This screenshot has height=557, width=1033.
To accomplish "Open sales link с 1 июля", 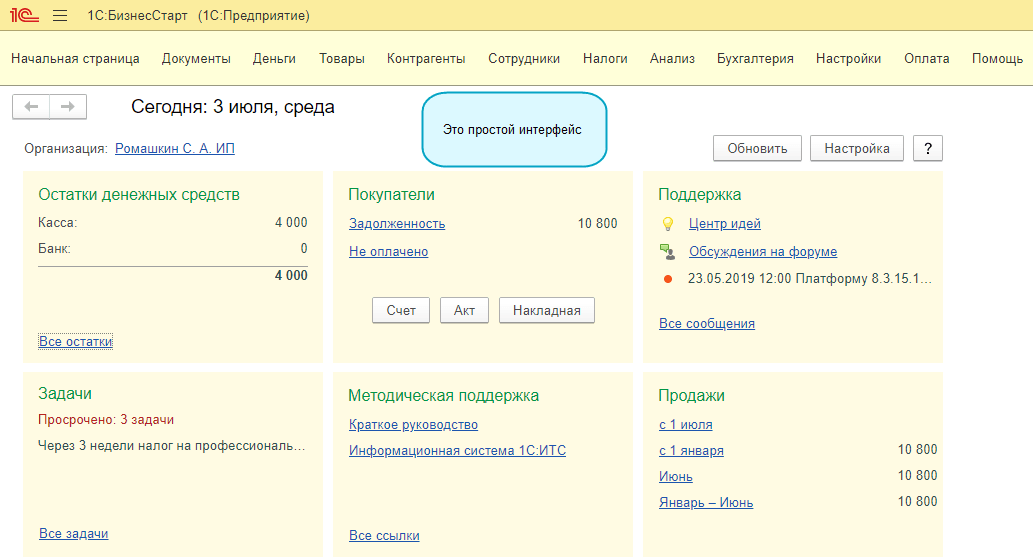I will [686, 425].
